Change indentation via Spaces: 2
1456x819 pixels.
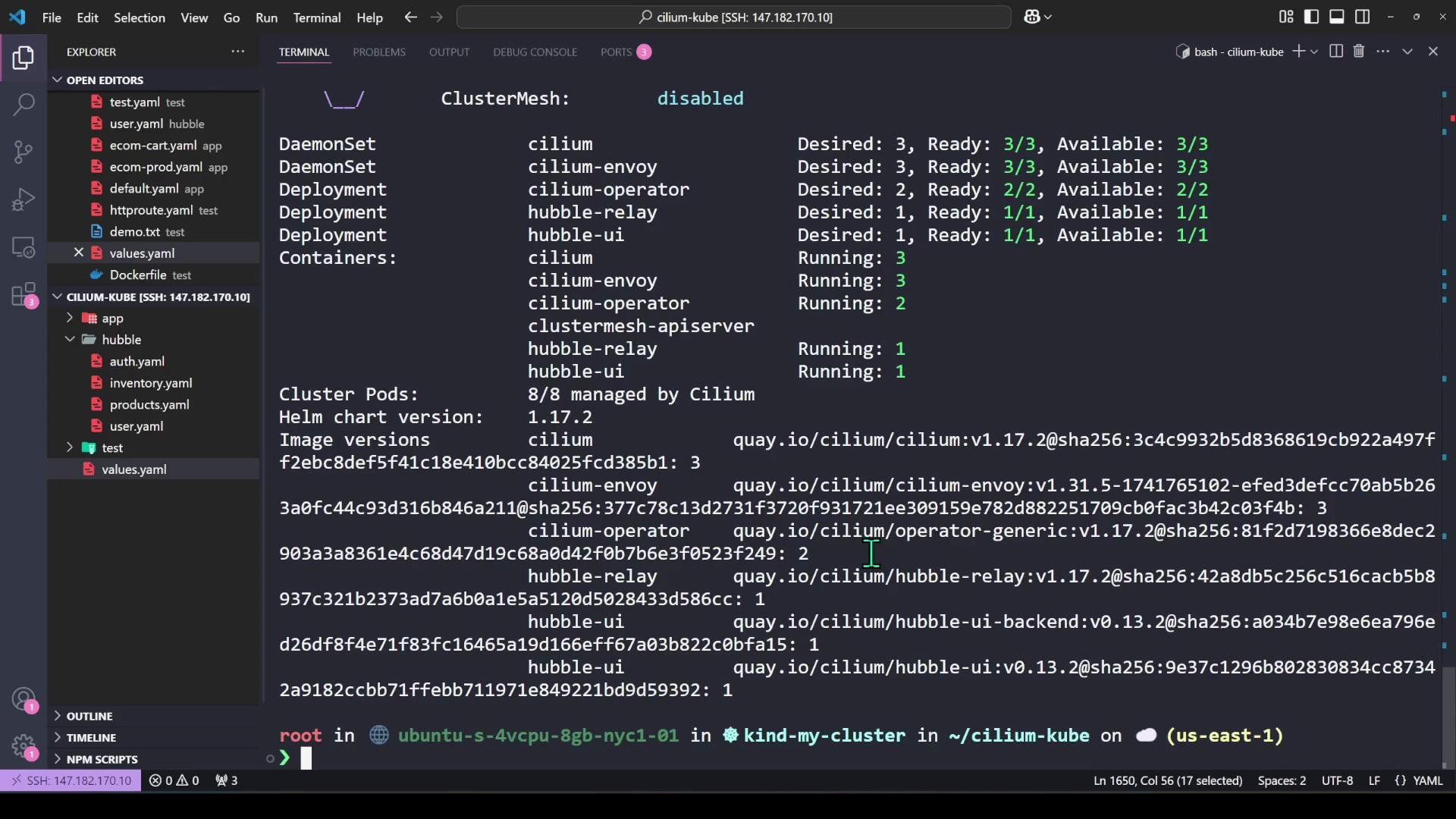coord(1282,780)
